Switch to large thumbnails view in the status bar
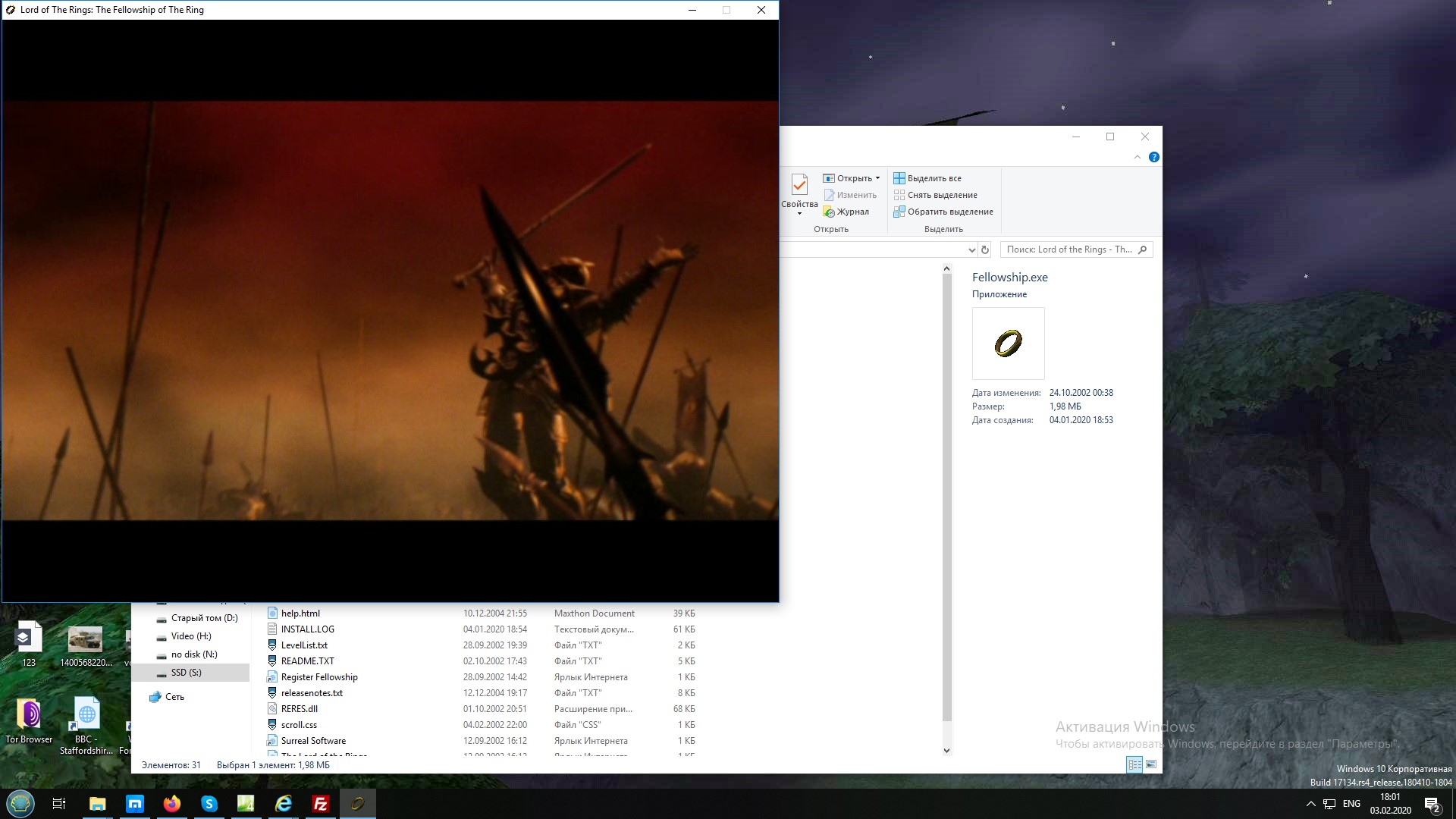The height and width of the screenshot is (819, 1456). 1151,764
